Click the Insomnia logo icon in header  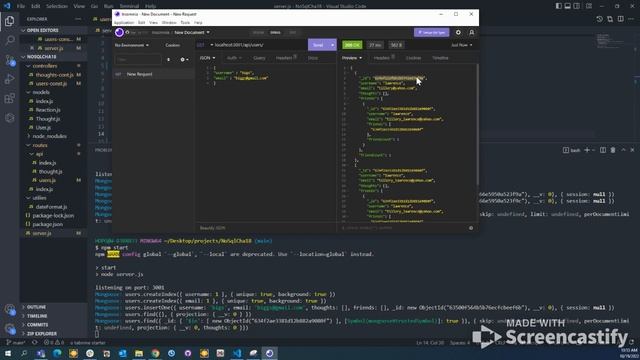119,32
